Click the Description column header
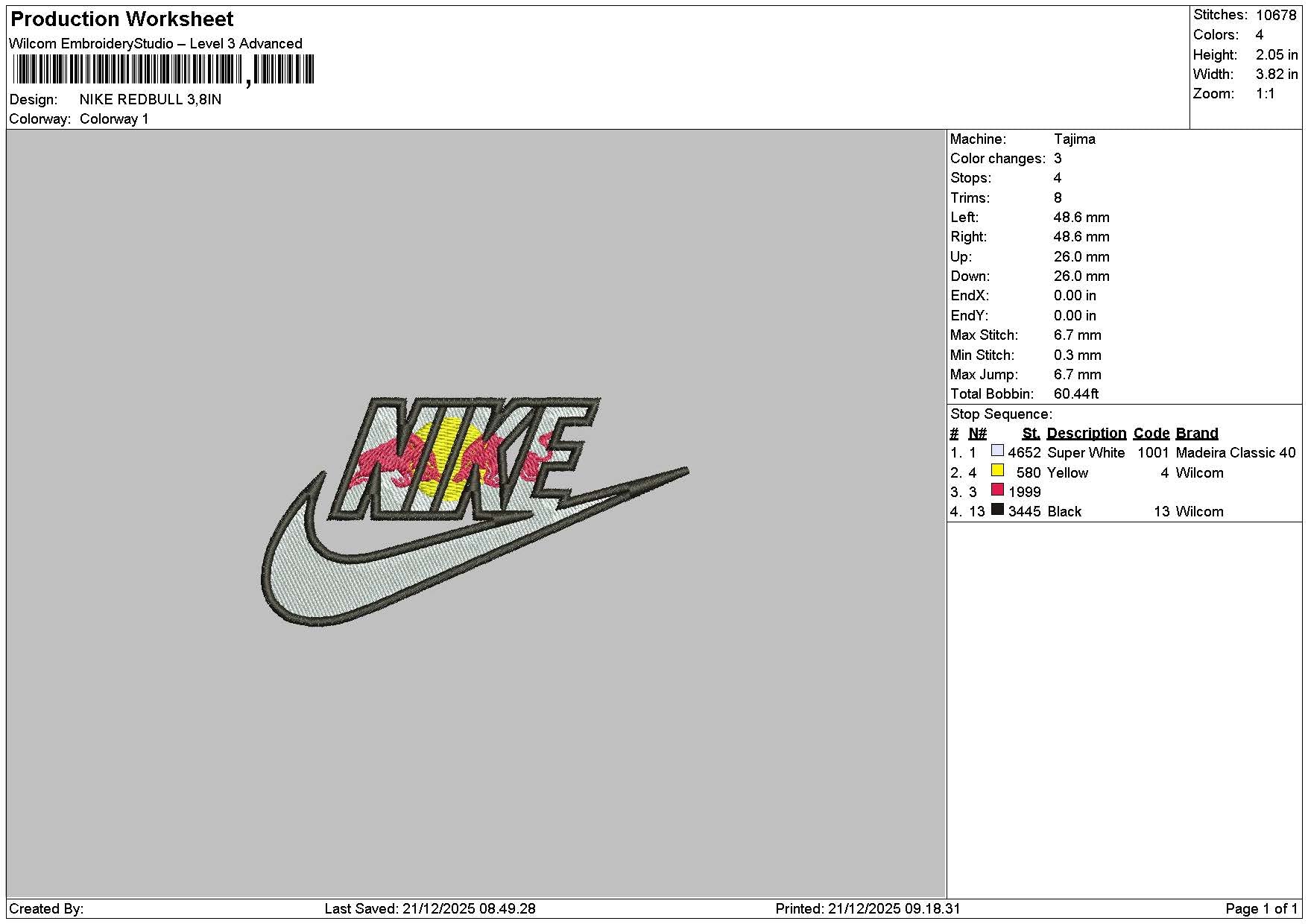The height and width of the screenshot is (924, 1308). pyautogui.click(x=1087, y=433)
